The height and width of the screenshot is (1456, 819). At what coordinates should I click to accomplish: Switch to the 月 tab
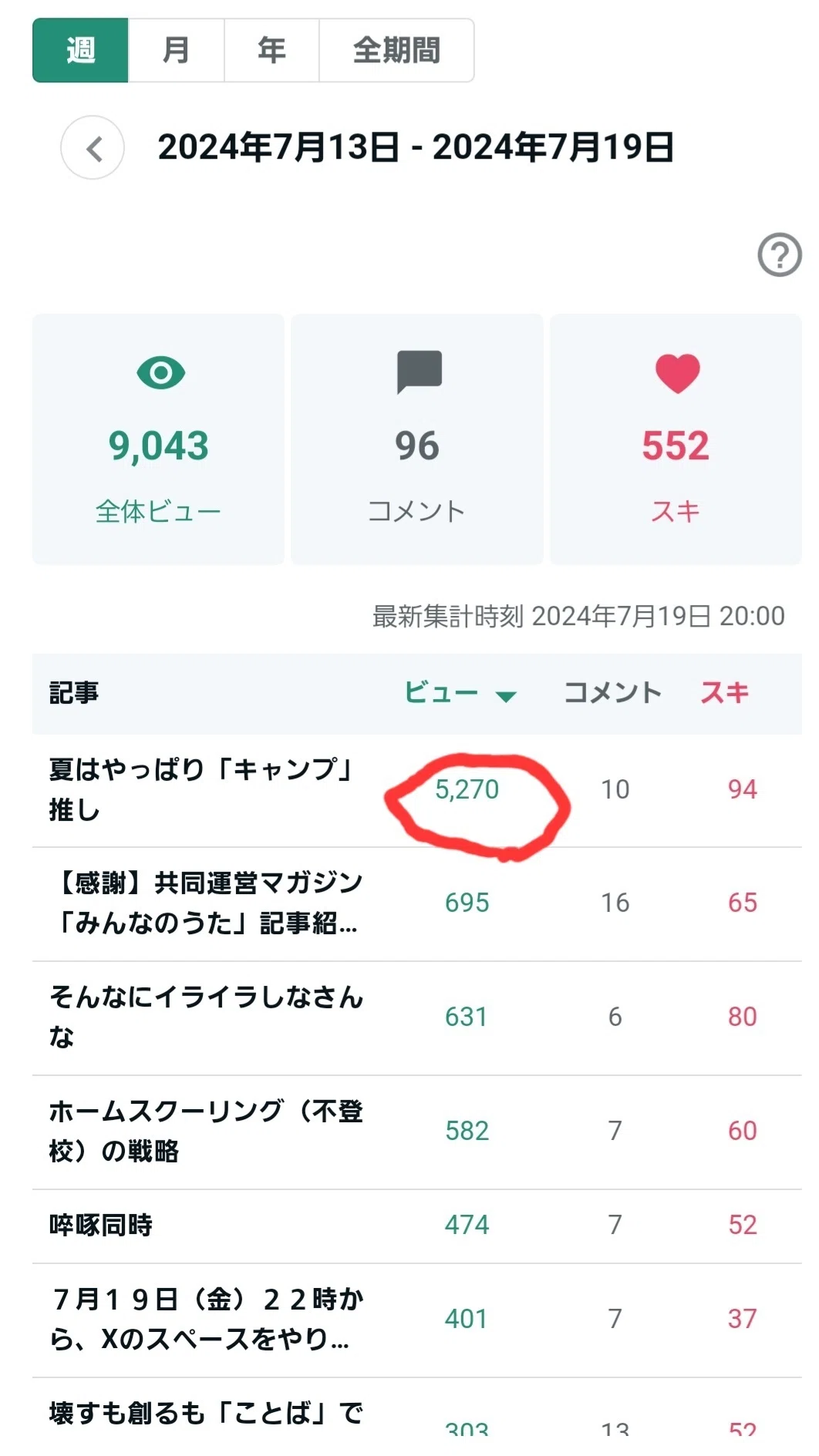pyautogui.click(x=176, y=50)
